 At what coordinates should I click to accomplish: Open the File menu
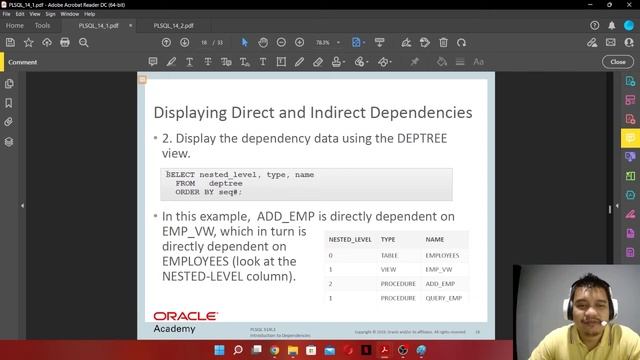(6, 14)
